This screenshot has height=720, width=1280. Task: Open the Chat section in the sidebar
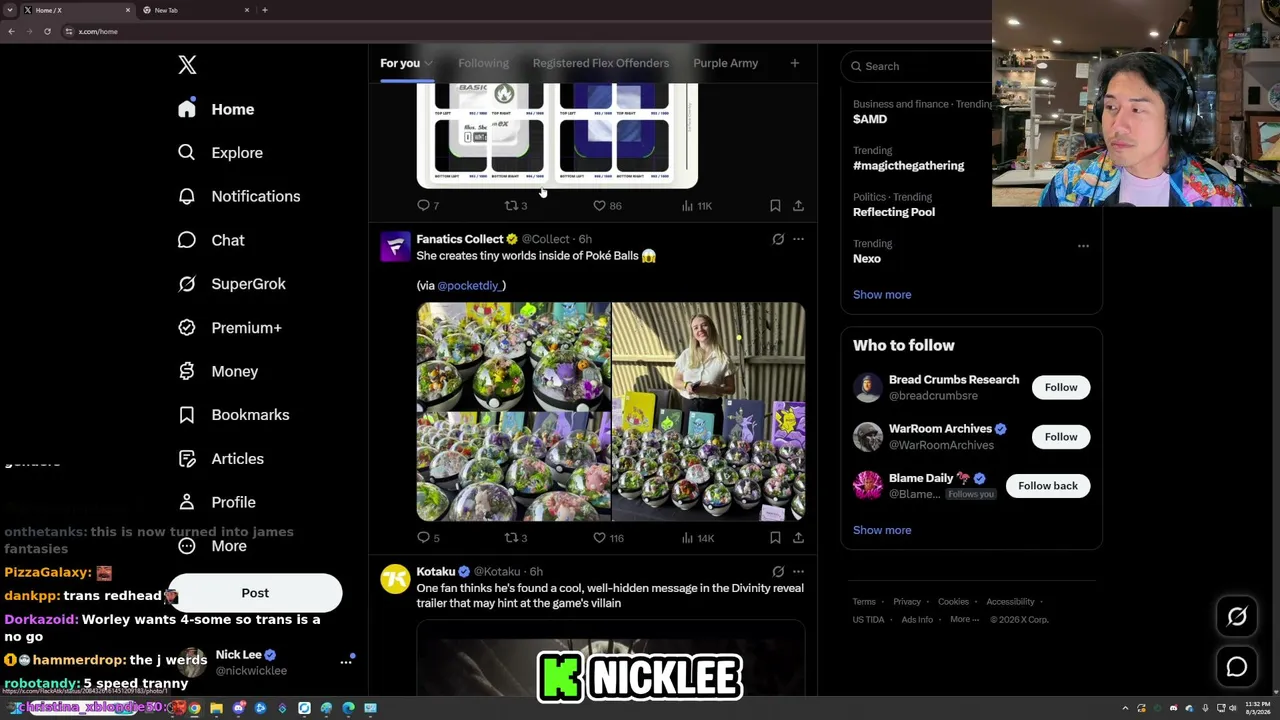(210, 240)
